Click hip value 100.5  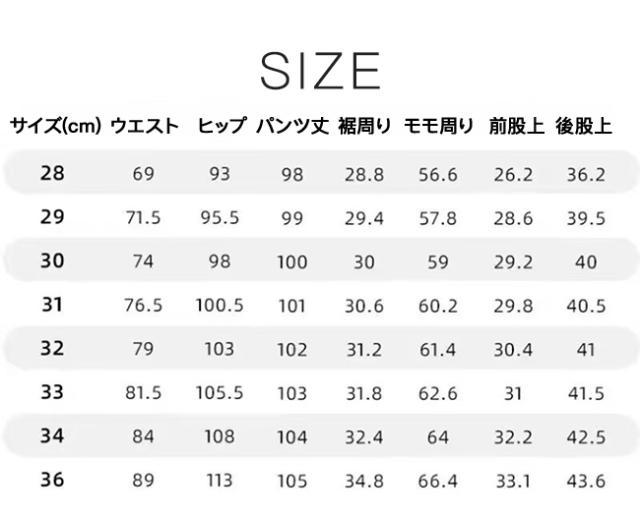pos(219,306)
